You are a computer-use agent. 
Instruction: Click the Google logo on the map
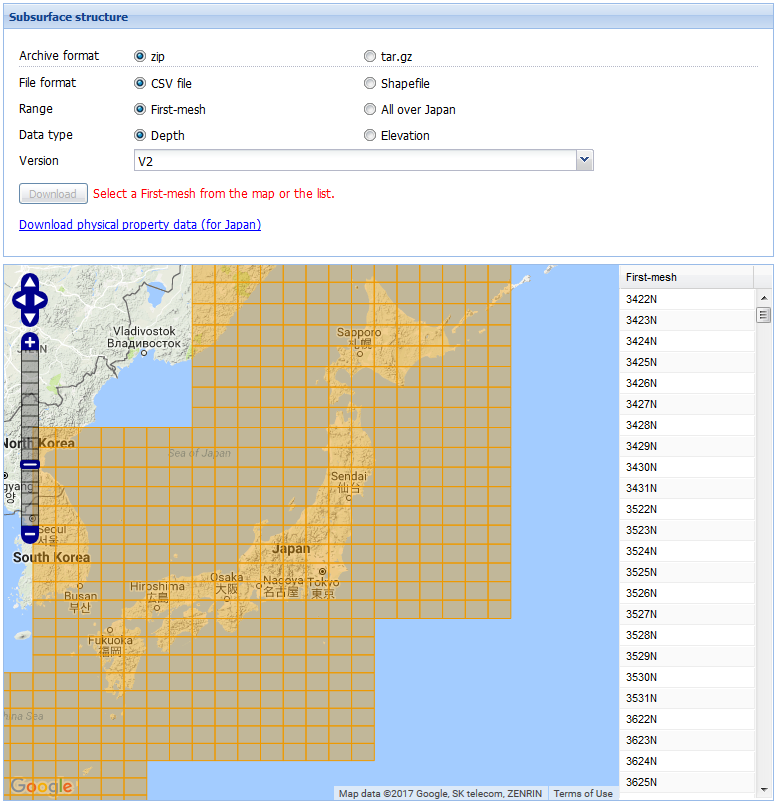[42, 786]
